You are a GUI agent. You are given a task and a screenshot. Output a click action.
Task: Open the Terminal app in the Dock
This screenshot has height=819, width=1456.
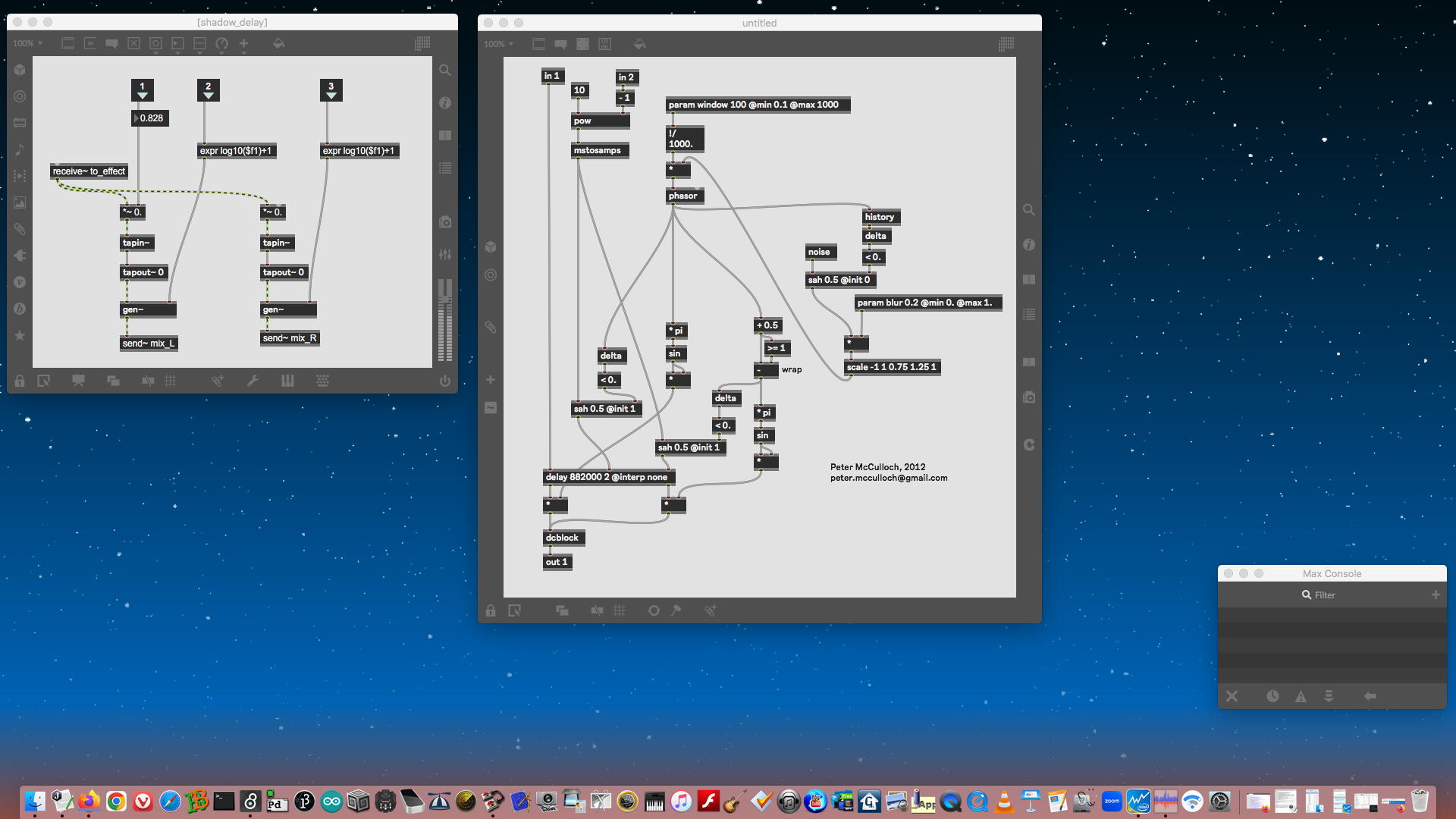(x=224, y=802)
